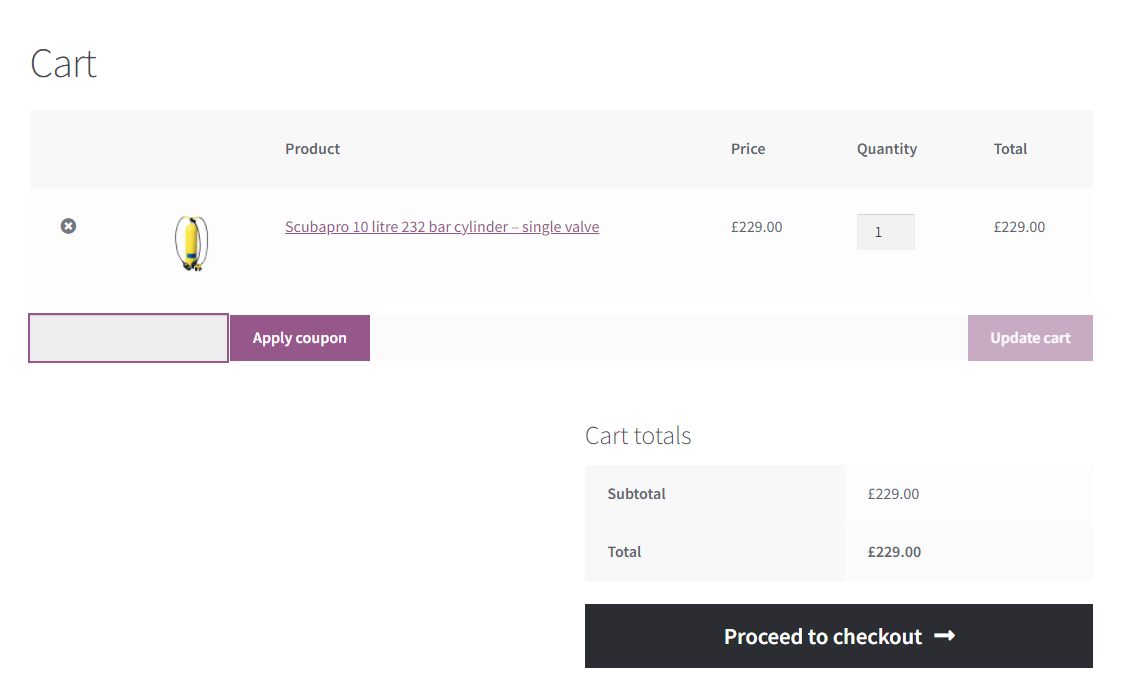Focus the quantity input field
Screen dimensions: 1143x697
[x=886, y=232]
